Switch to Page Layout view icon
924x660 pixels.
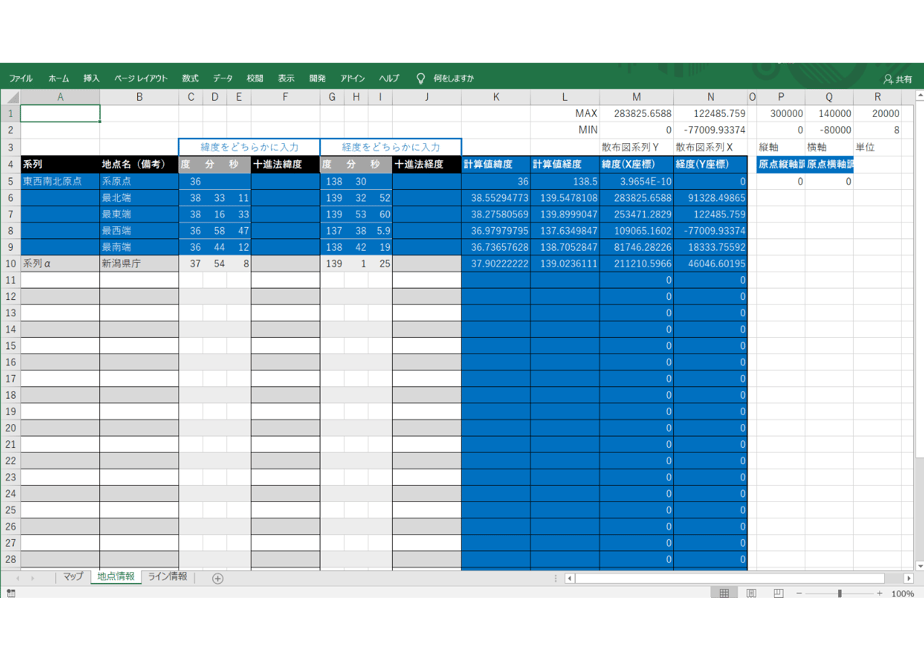(751, 593)
